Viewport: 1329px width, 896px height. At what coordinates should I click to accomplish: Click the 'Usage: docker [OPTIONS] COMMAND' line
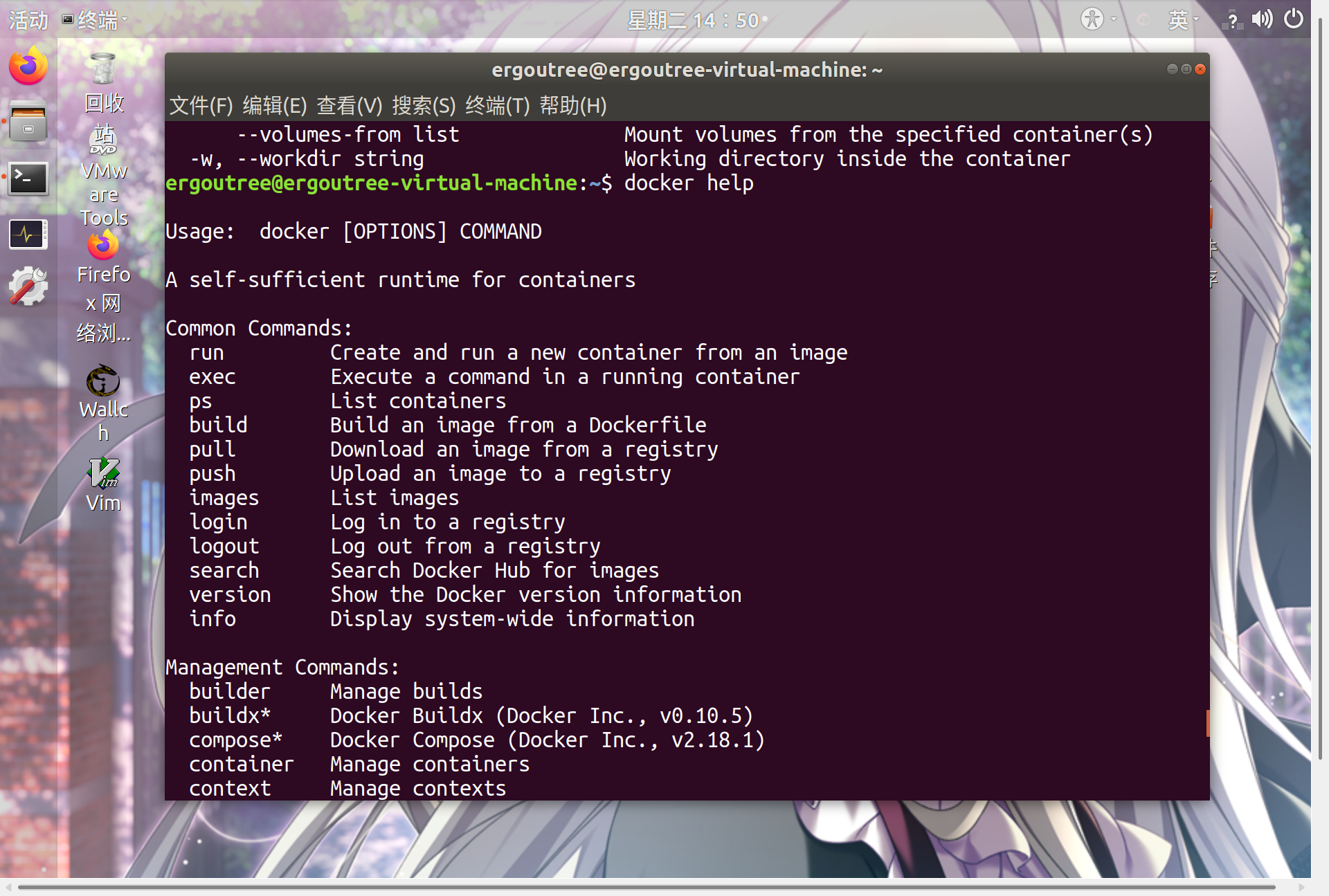[354, 232]
